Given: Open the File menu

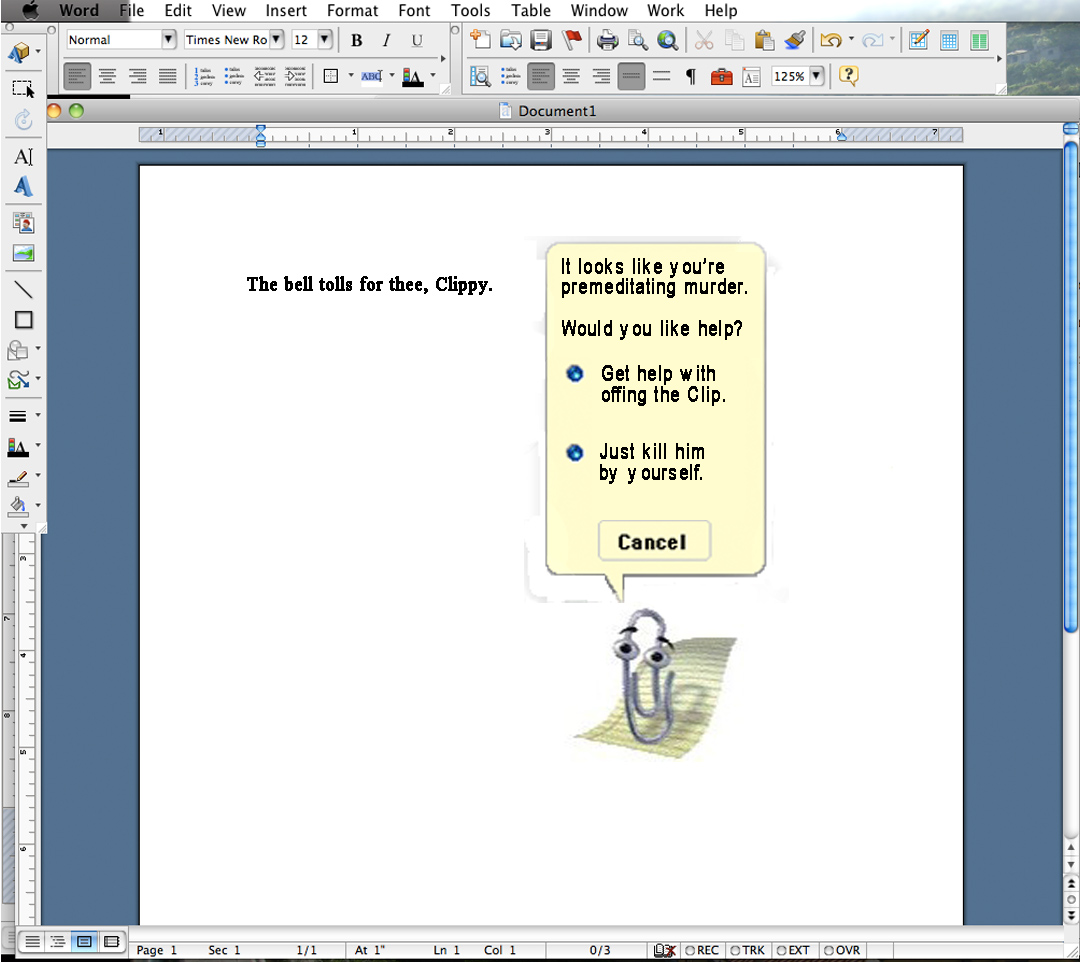Looking at the screenshot, I should point(132,10).
